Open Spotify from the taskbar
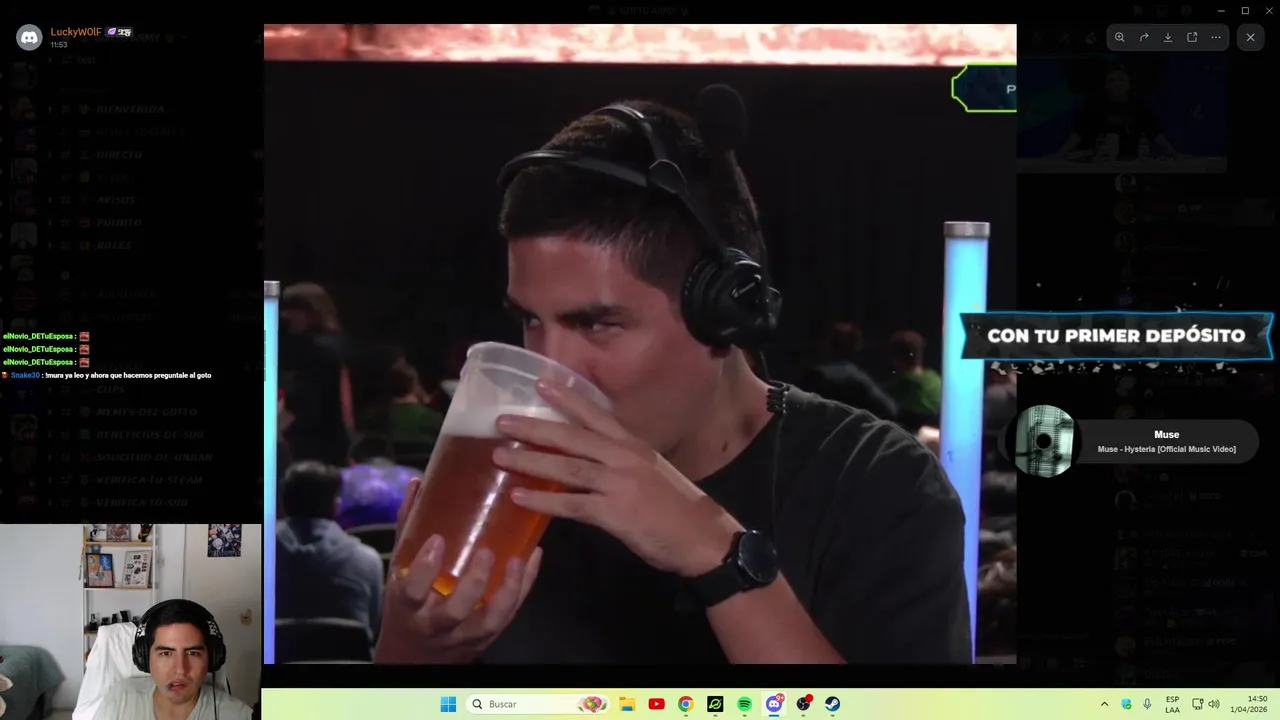The image size is (1280, 720). coord(744,704)
